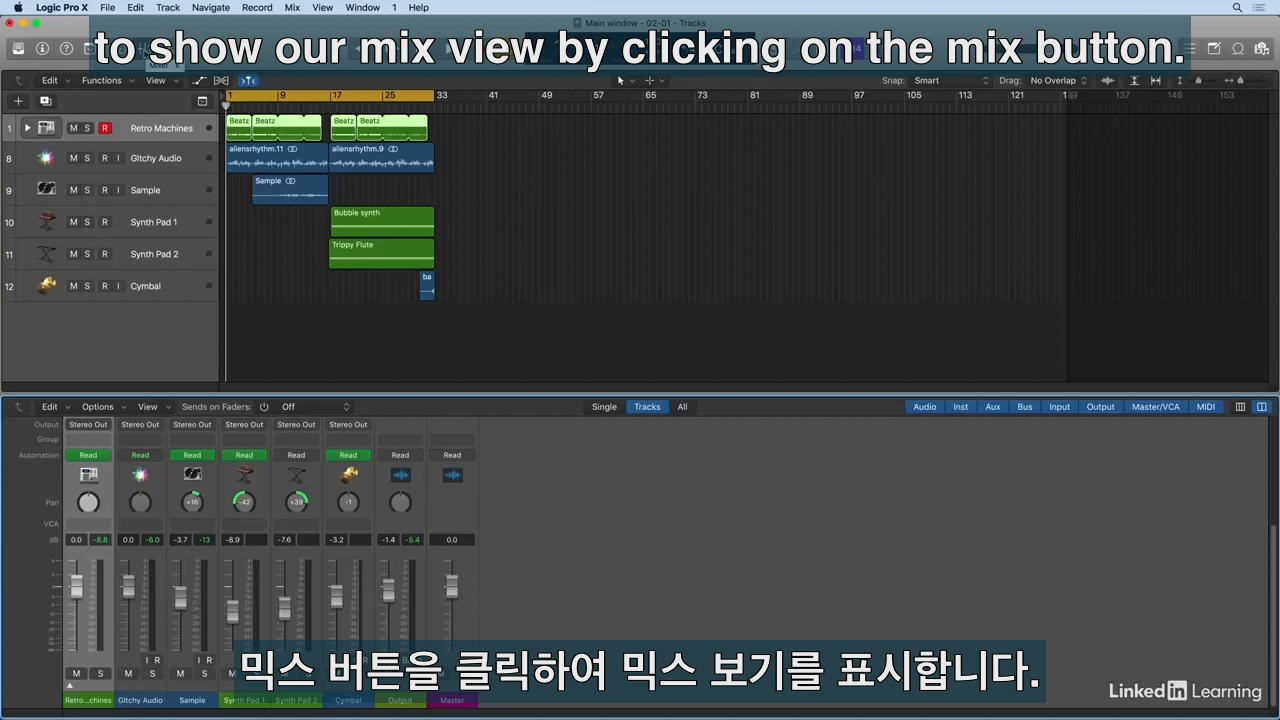The height and width of the screenshot is (720, 1280).
Task: Toggle the catch playhead icon
Action: 248,80
